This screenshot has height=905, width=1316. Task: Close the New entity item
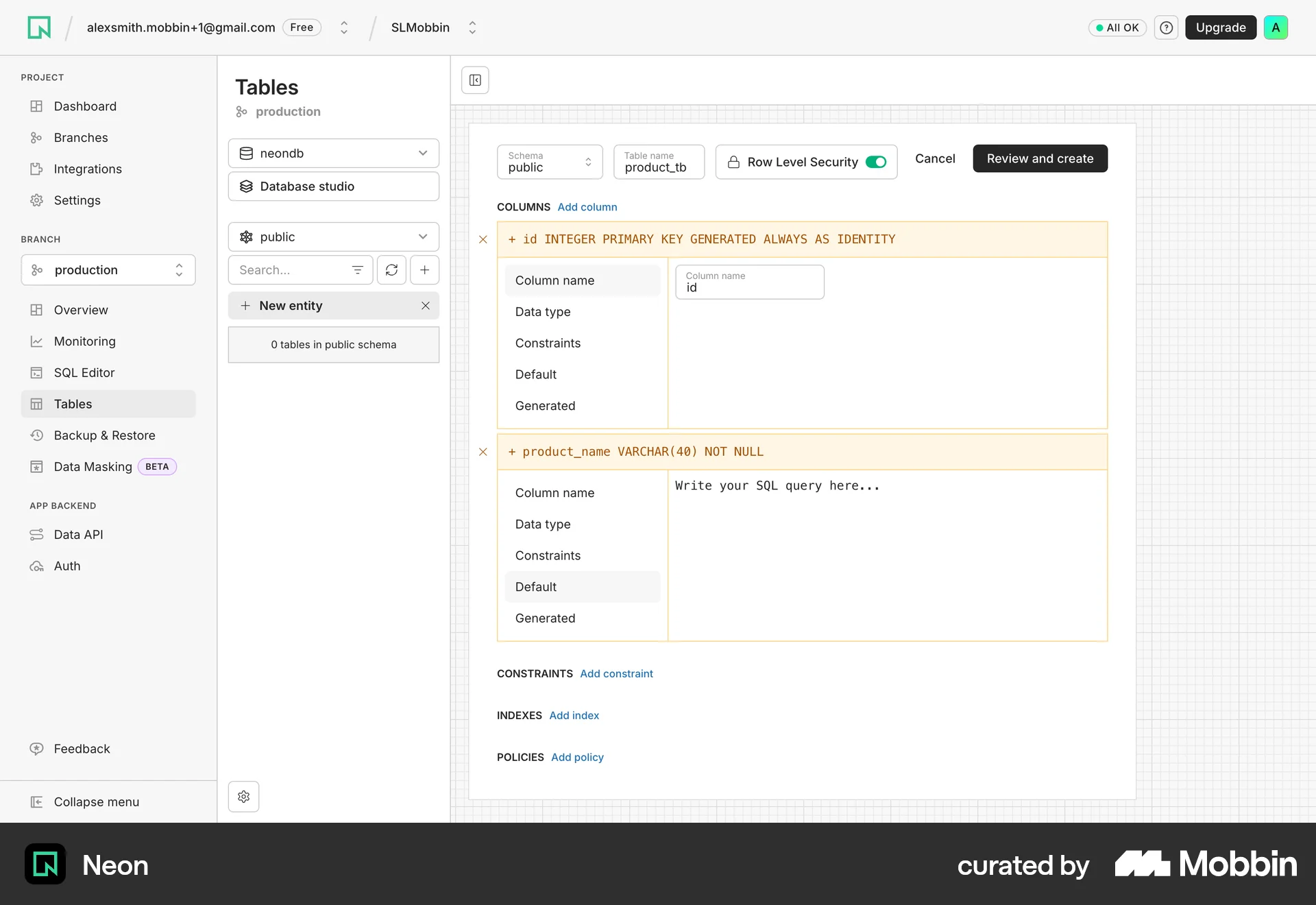[x=426, y=306]
